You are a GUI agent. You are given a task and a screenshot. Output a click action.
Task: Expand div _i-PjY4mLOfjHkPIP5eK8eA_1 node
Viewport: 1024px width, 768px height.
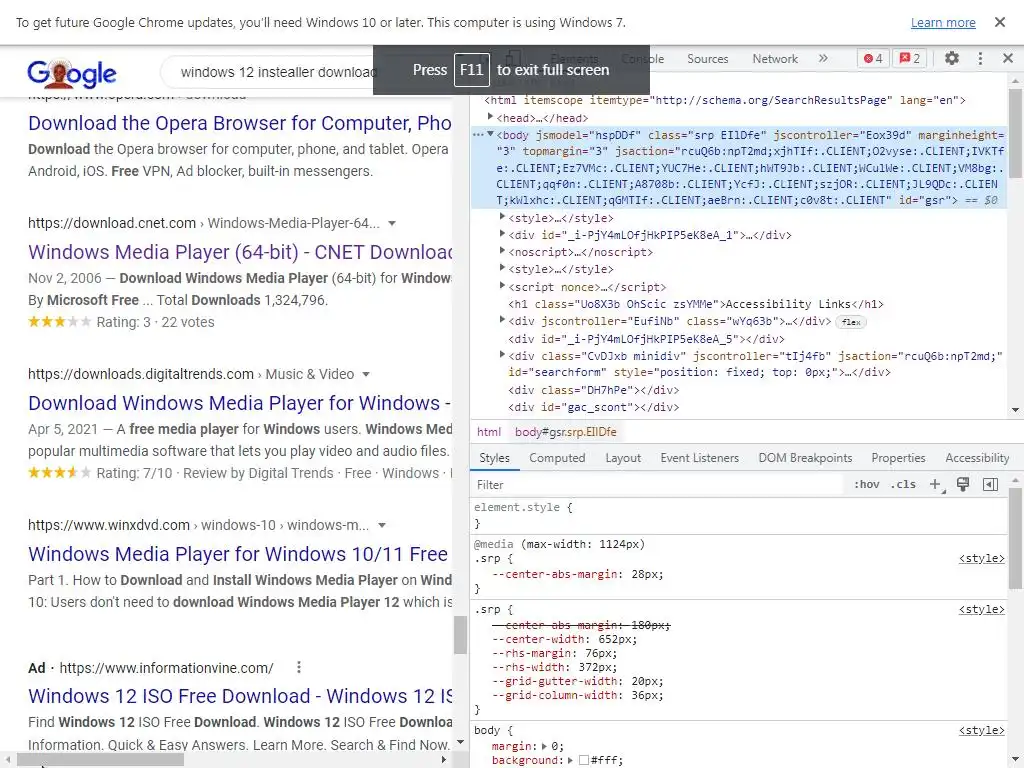502,234
